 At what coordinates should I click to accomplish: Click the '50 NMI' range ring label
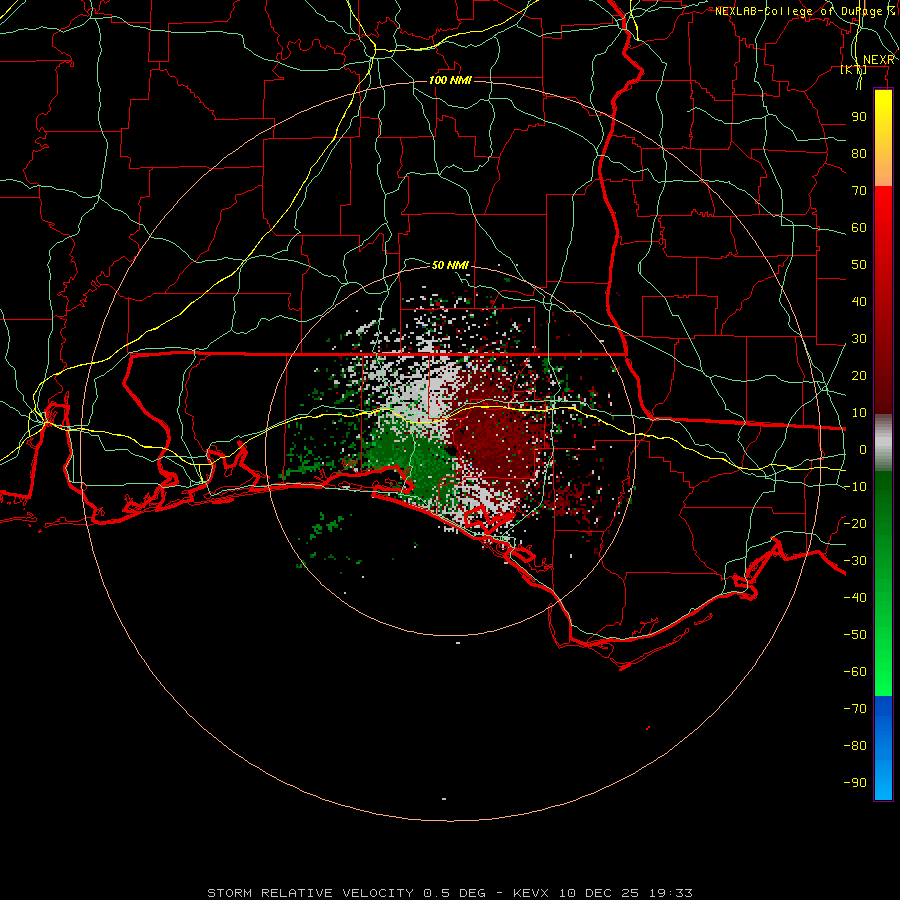[x=450, y=265]
